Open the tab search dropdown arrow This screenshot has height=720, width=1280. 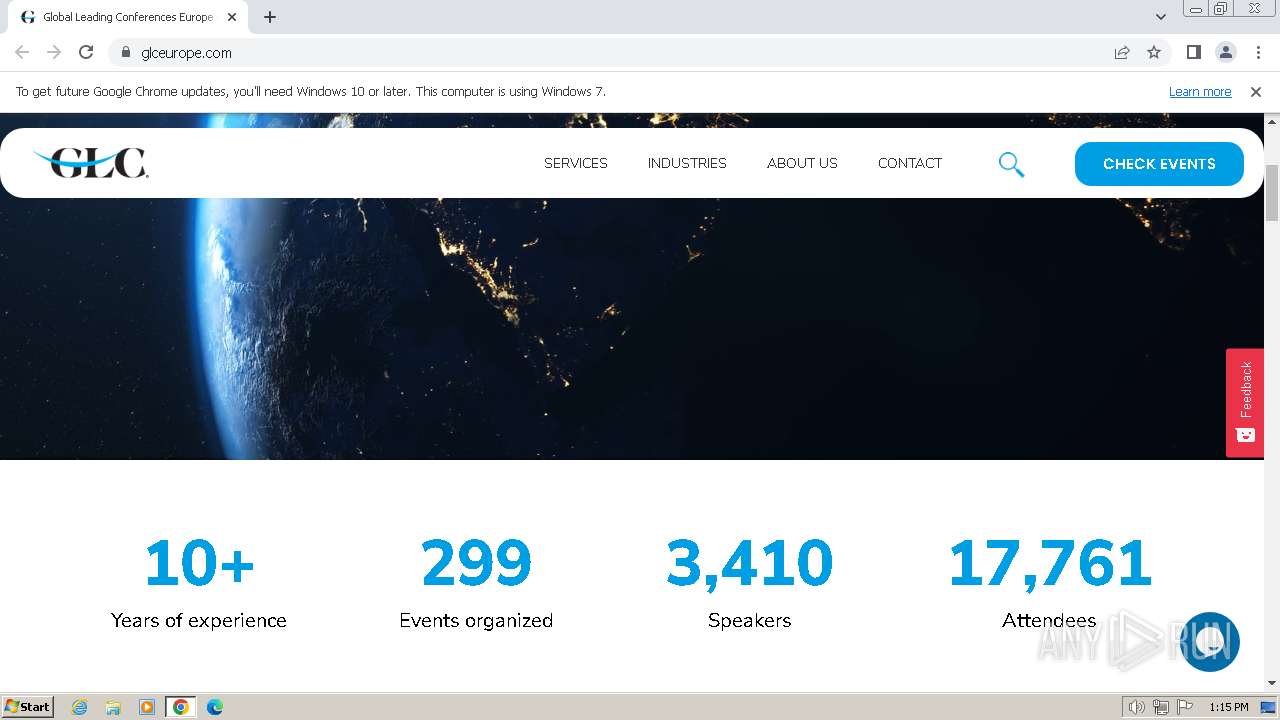(1161, 17)
